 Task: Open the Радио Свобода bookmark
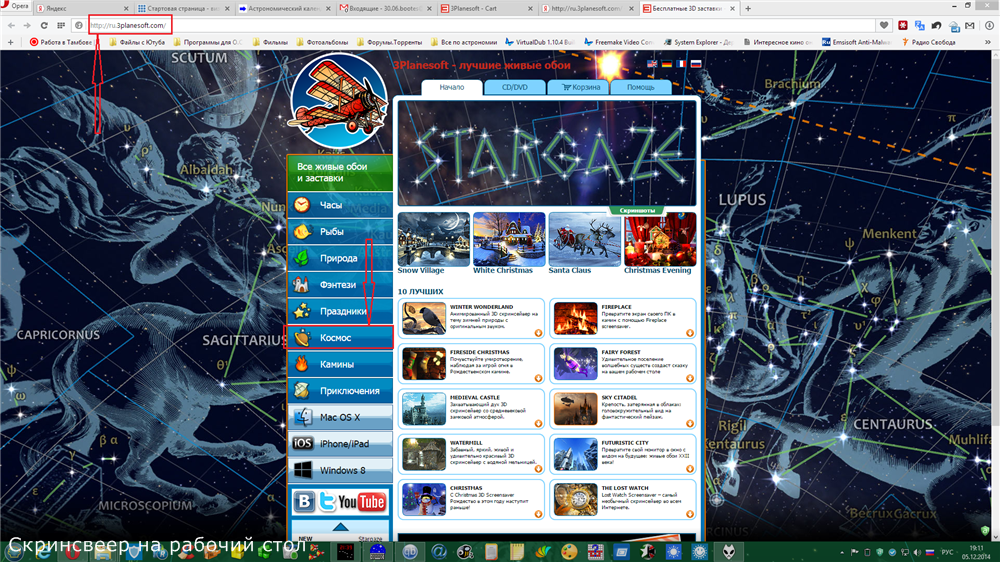point(929,42)
